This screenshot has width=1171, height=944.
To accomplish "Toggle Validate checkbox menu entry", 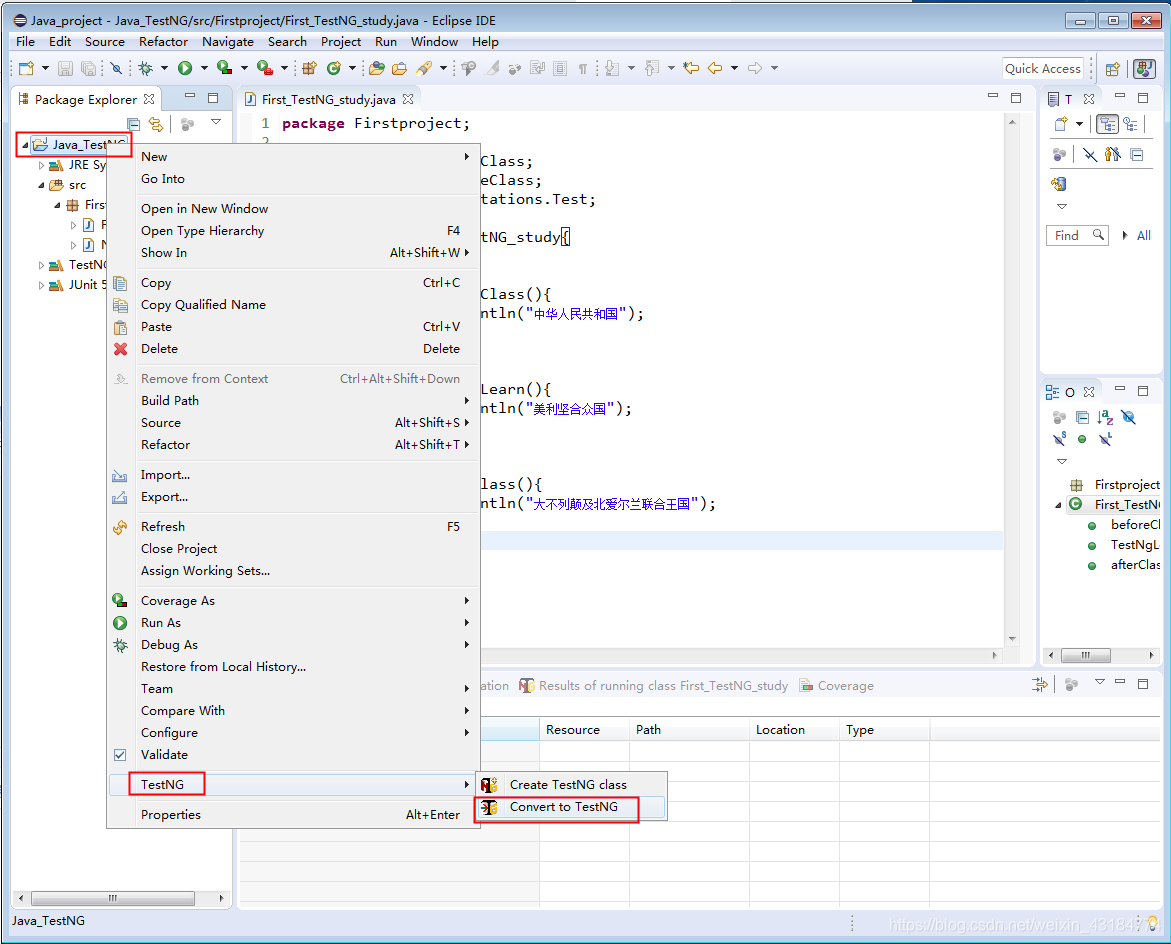I will (120, 755).
